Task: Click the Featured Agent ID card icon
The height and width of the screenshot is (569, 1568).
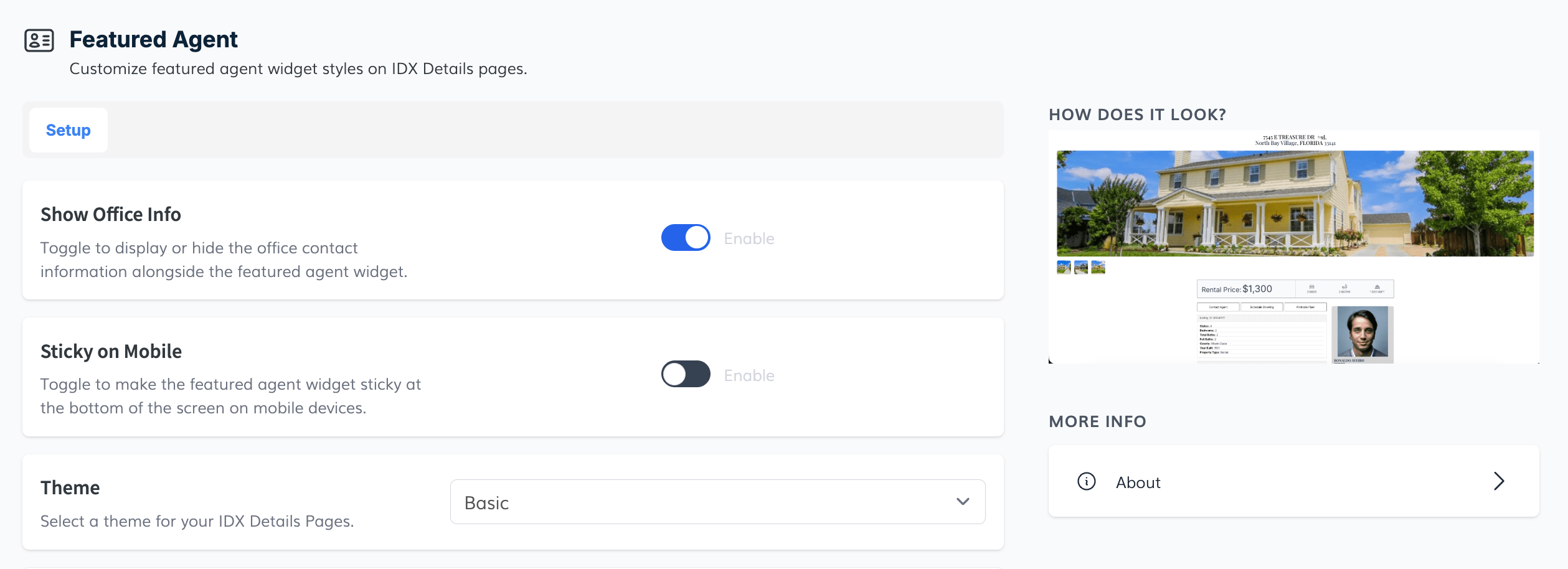Action: 39,40
